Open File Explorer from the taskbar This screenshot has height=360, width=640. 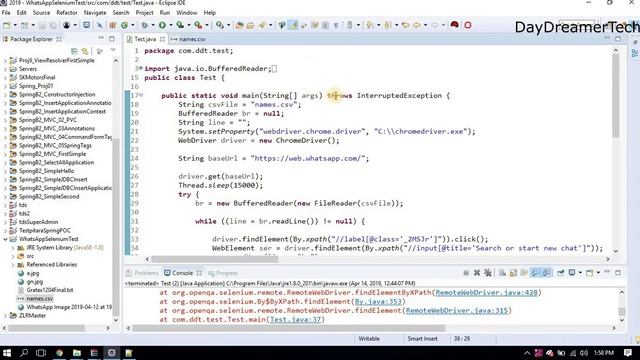(77, 353)
